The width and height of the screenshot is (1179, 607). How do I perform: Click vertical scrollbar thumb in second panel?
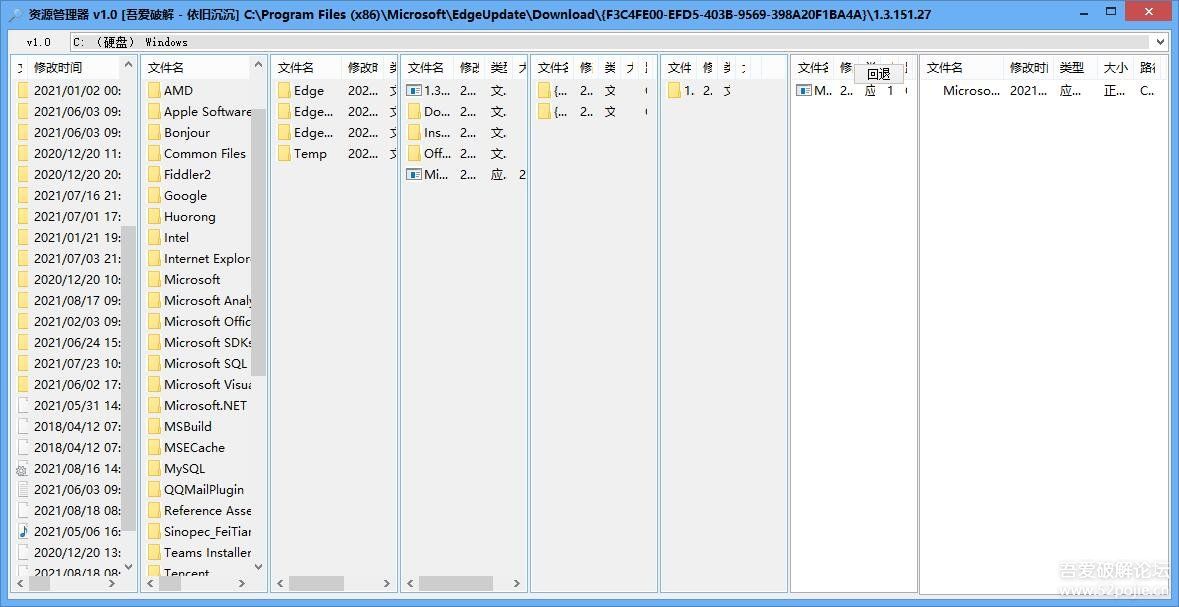click(x=258, y=242)
